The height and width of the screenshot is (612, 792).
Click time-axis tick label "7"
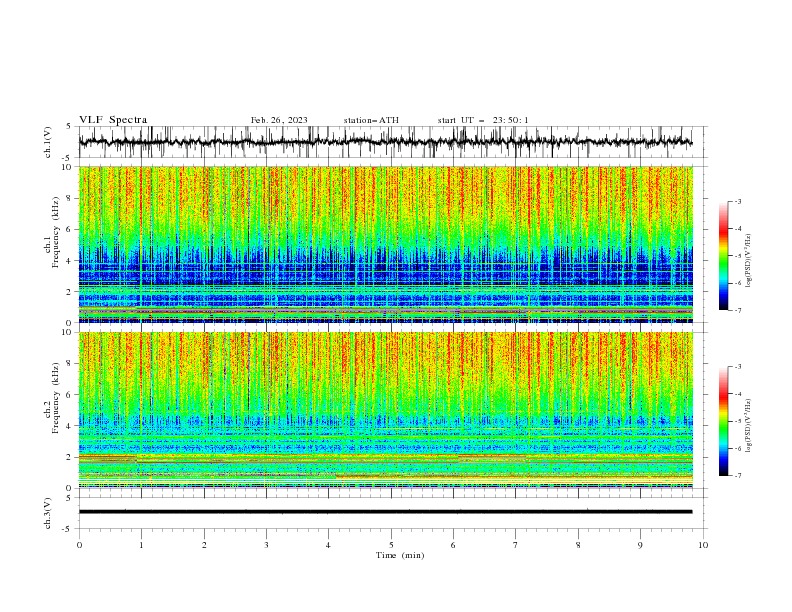(x=516, y=545)
